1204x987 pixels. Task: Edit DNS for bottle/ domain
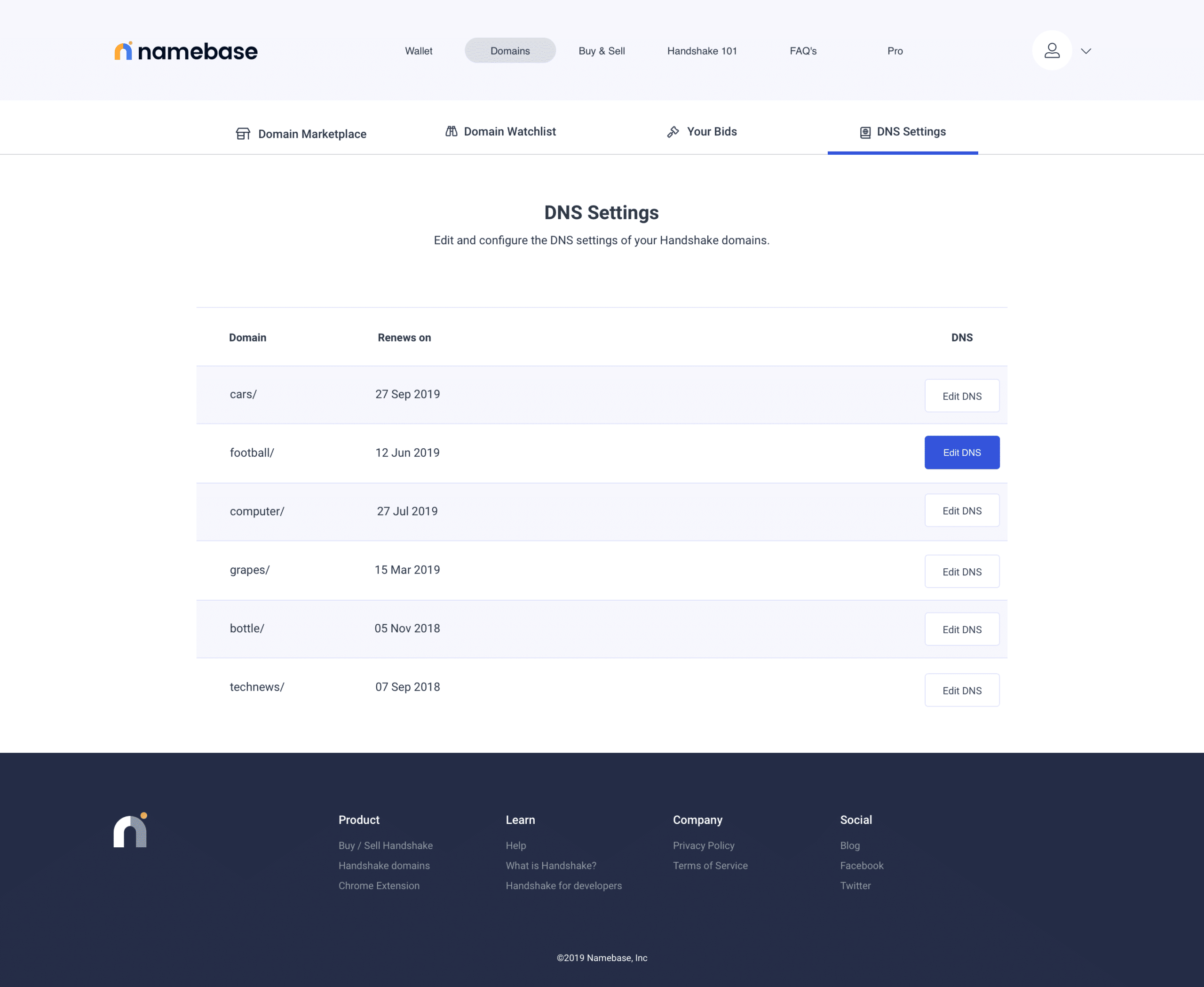(962, 629)
